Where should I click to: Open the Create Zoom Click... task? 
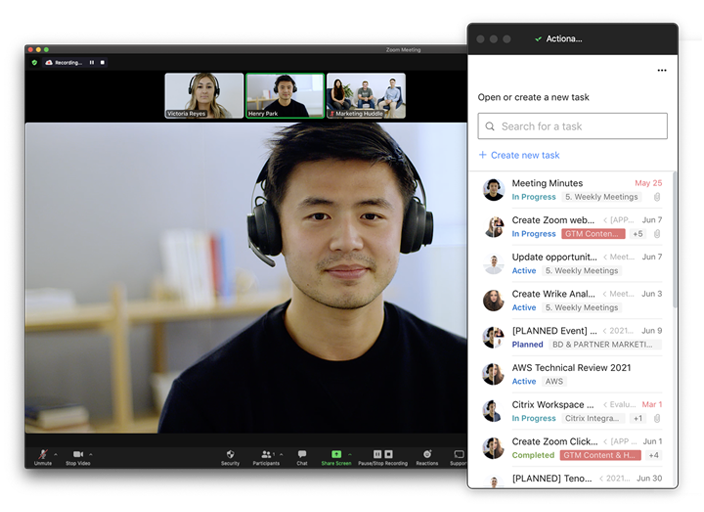572,448
